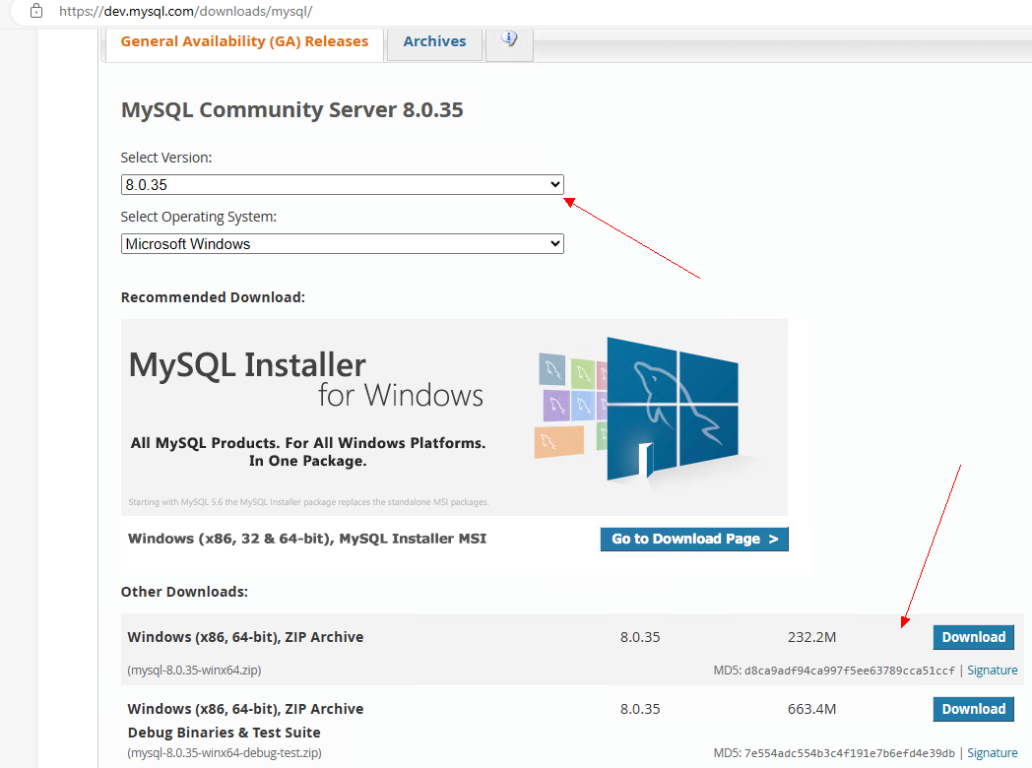The width and height of the screenshot is (1032, 768).
Task: Click the (mysql-8.0.35-winx64-debug-test.zip) filename text
Action: point(224,753)
